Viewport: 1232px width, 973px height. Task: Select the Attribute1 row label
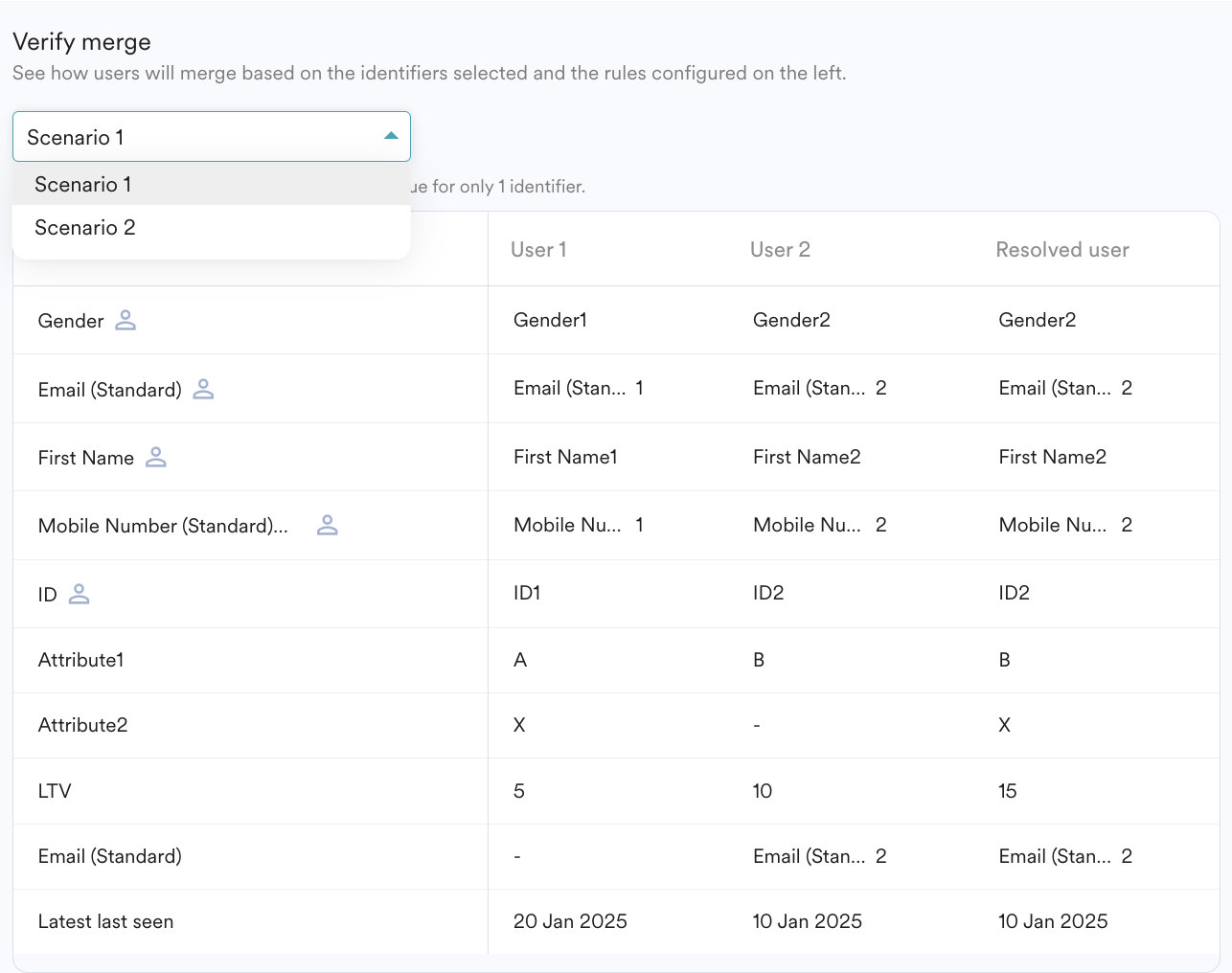coord(81,661)
